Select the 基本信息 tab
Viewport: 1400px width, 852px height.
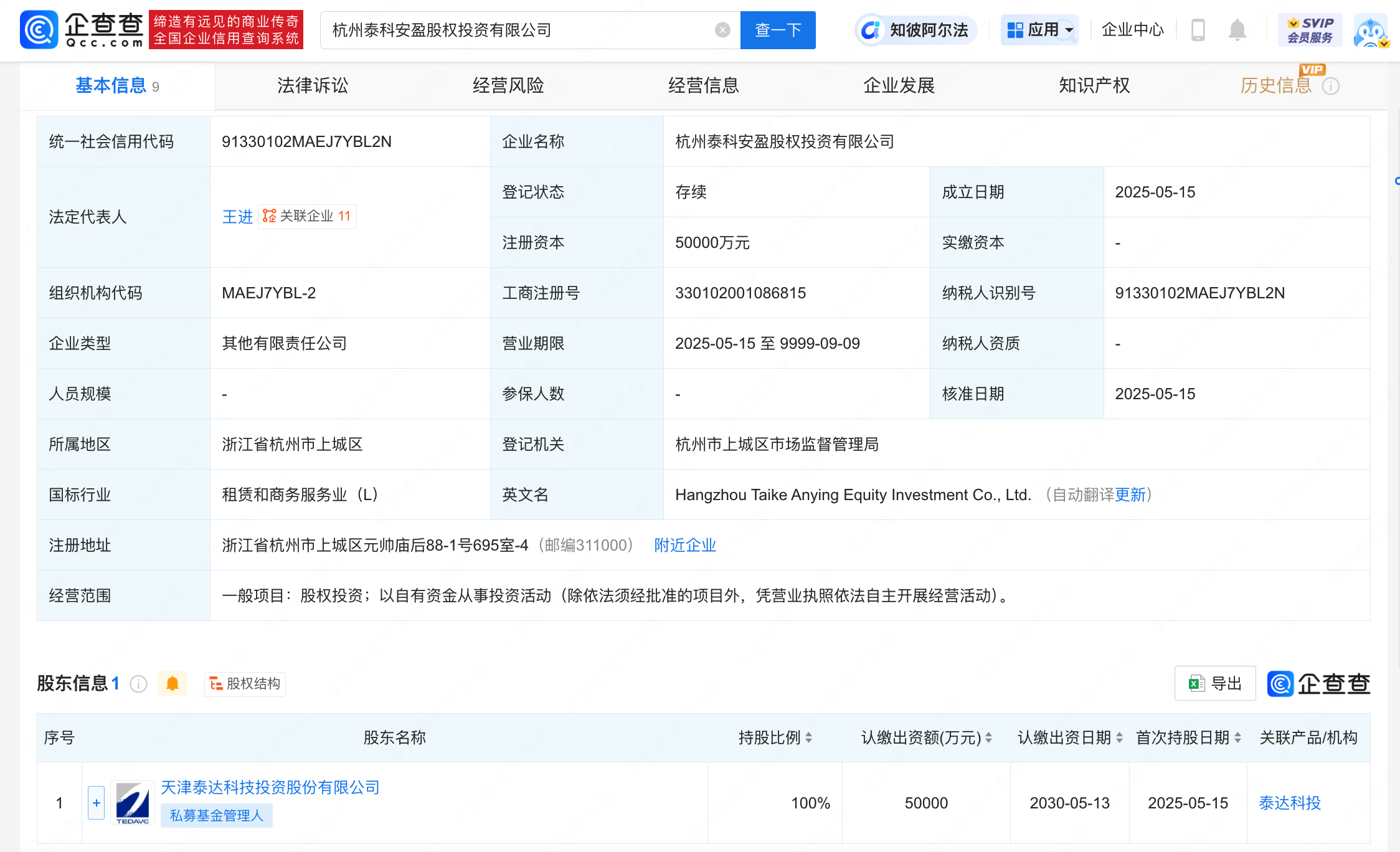[x=117, y=86]
